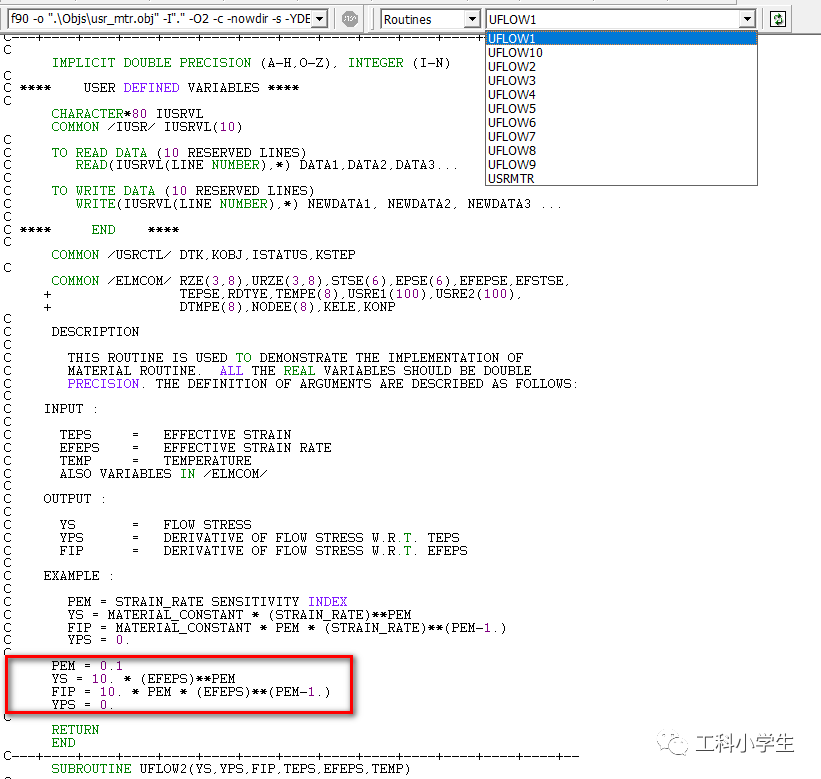Click the TO READ DATA comment line
The height and width of the screenshot is (779, 821).
(x=179, y=153)
